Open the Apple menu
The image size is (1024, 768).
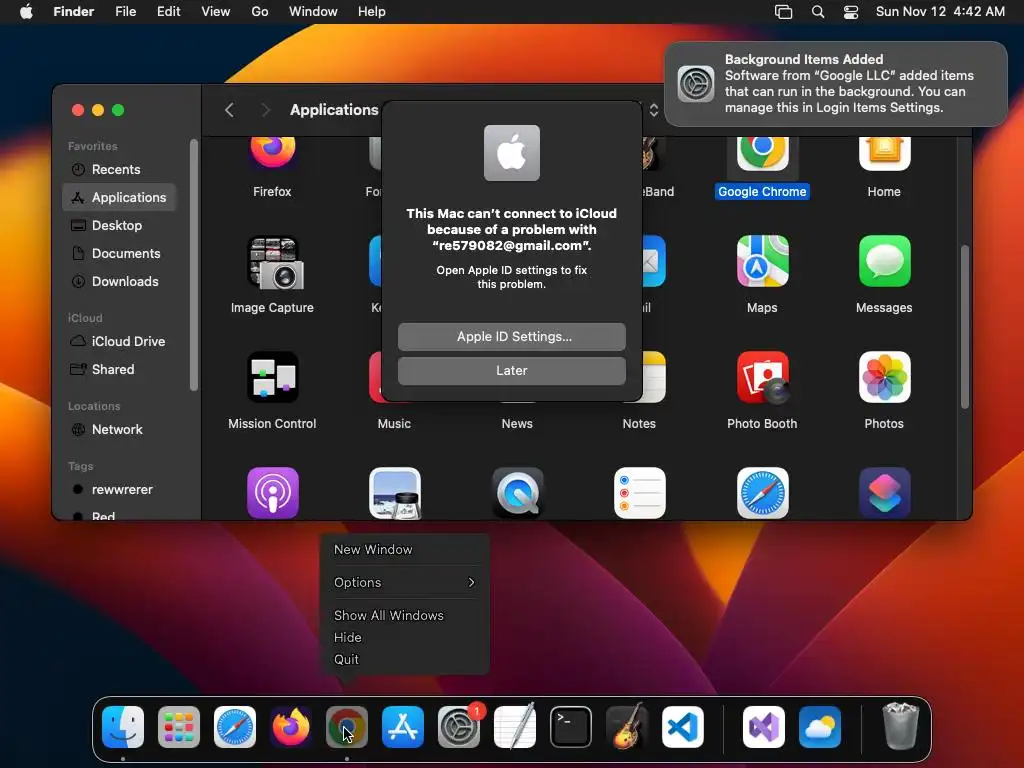26,12
